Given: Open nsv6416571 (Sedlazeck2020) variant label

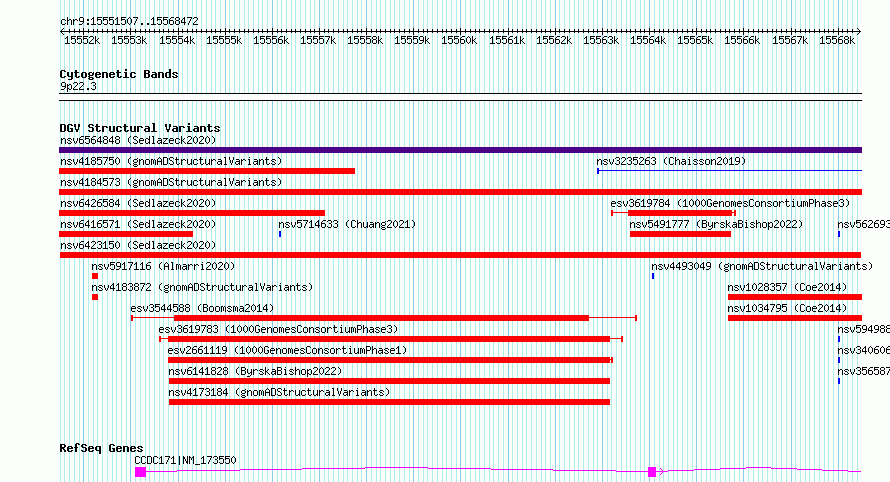Looking at the screenshot, I should point(138,224).
